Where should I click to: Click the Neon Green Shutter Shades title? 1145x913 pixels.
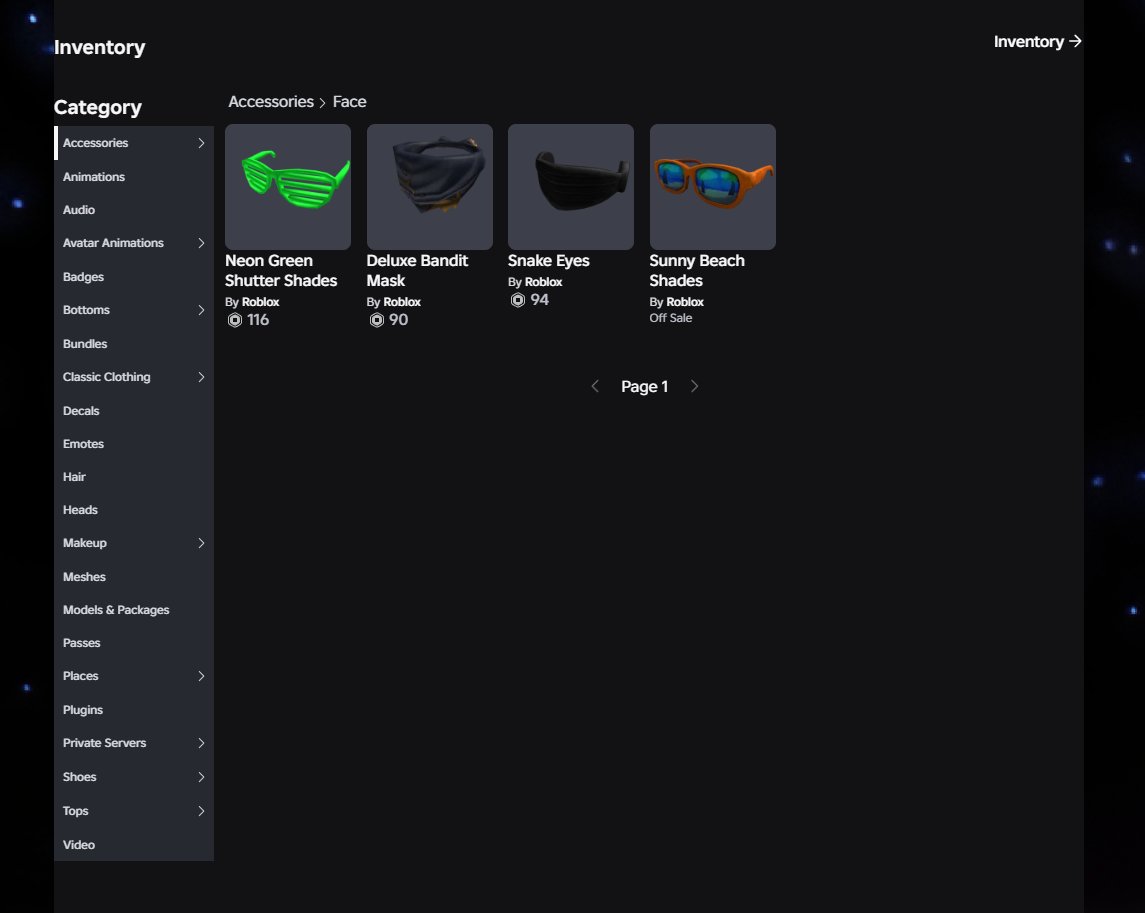(x=281, y=271)
